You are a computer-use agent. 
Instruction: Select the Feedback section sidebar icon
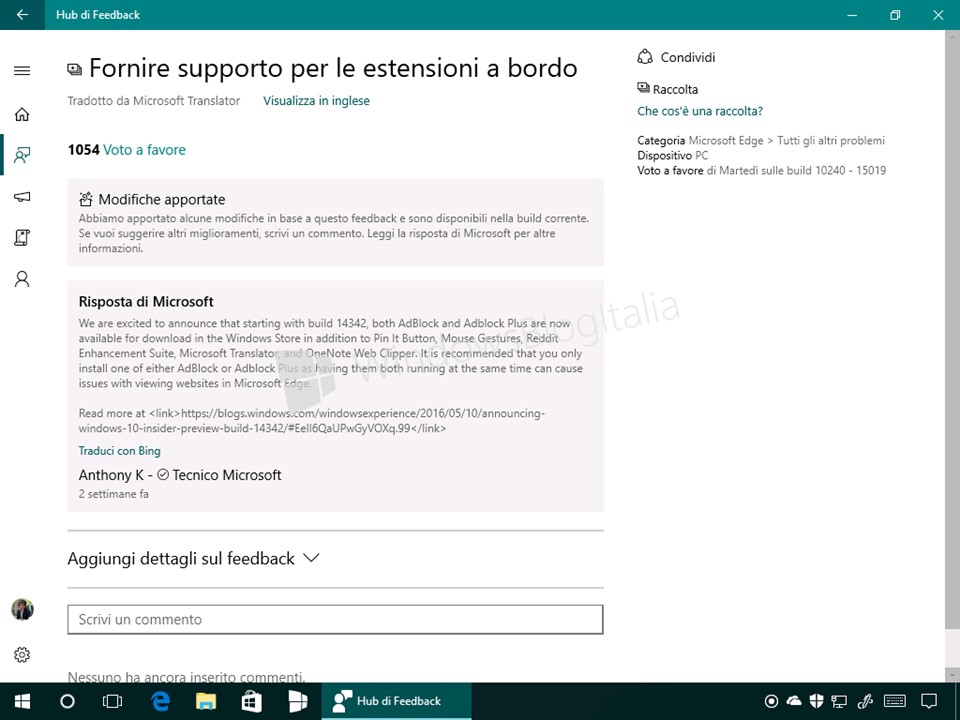coord(22,155)
